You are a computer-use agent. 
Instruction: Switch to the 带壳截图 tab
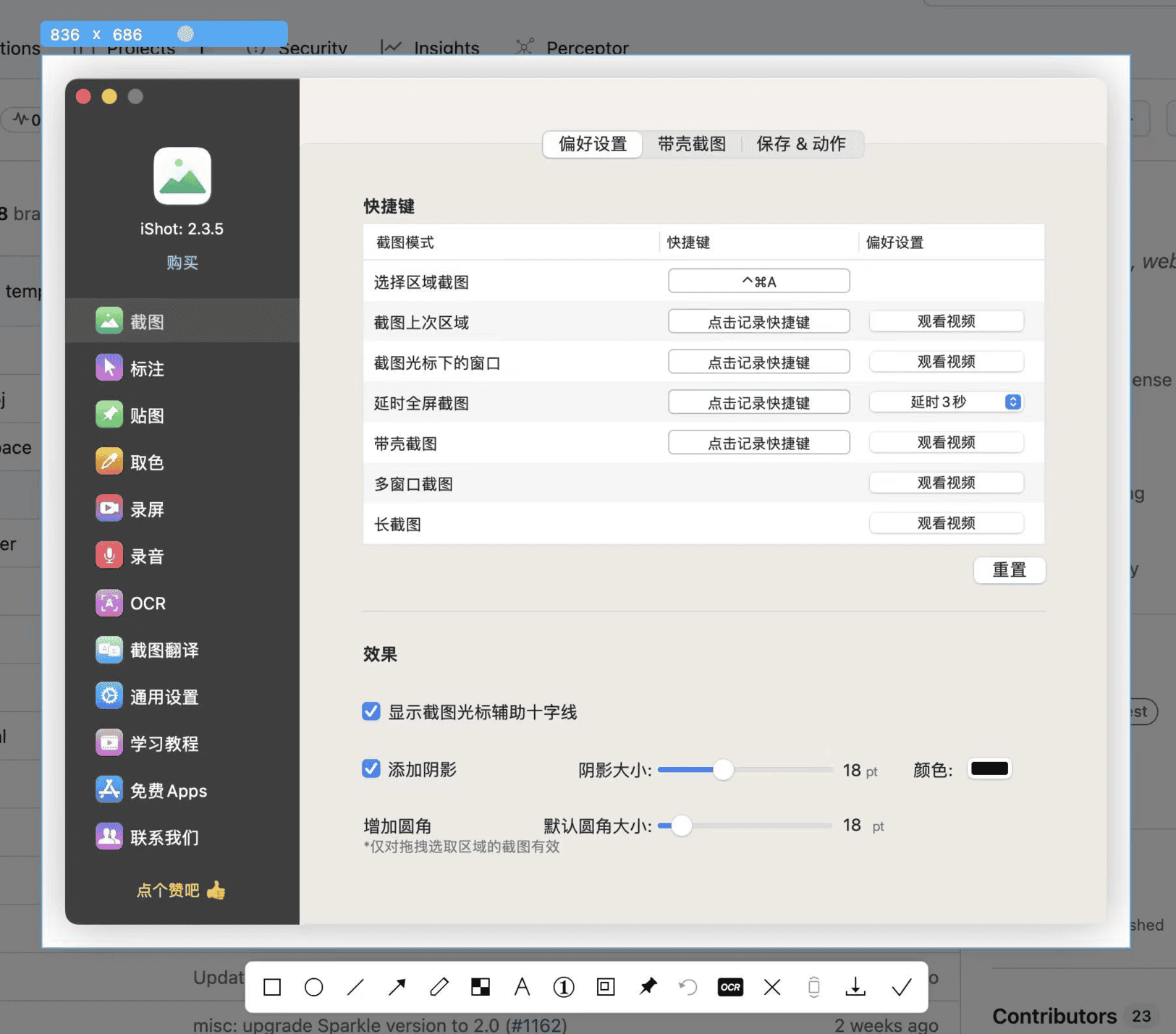(x=691, y=144)
